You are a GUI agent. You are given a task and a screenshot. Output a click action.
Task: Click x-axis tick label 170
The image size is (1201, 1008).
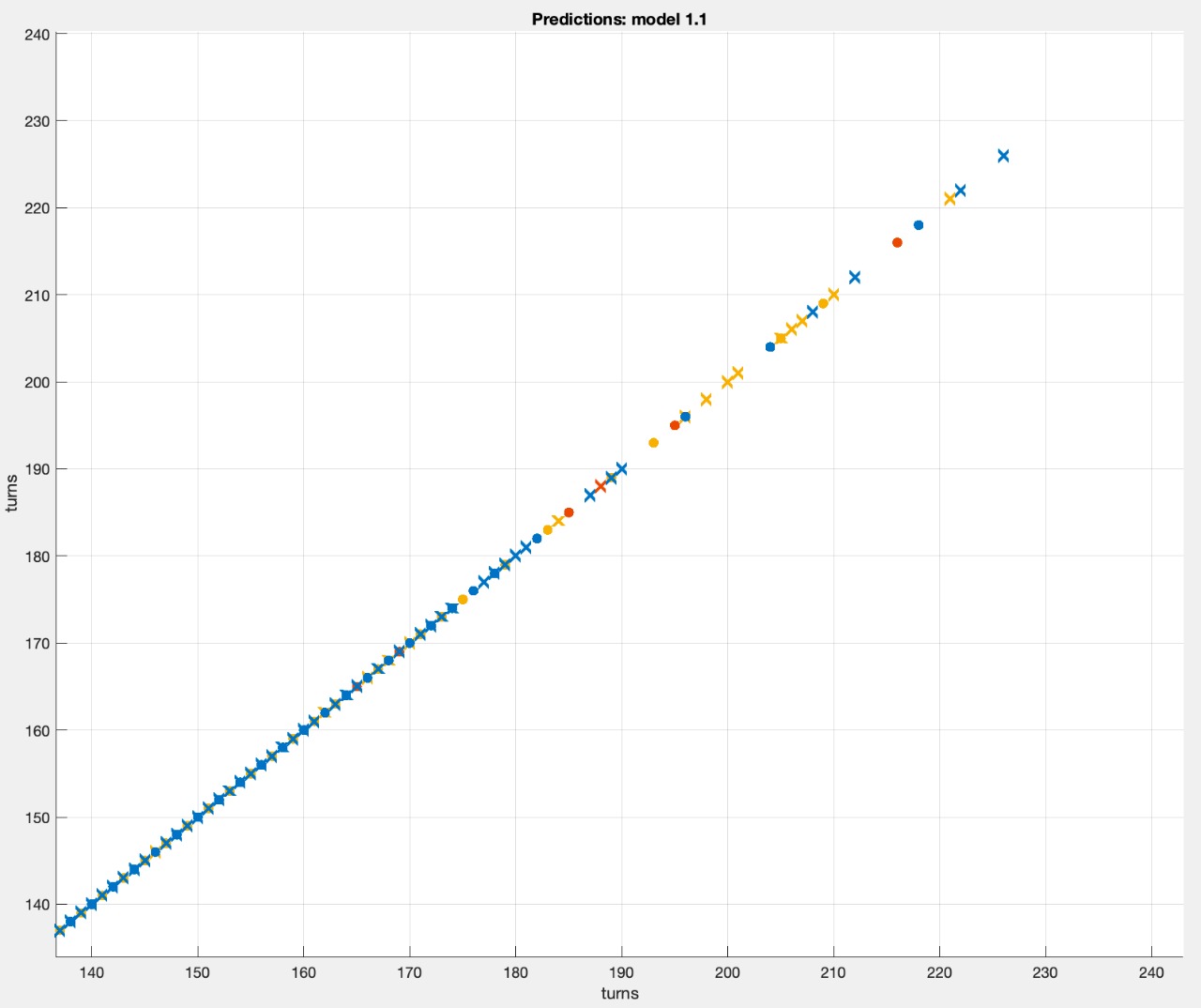pos(409,972)
